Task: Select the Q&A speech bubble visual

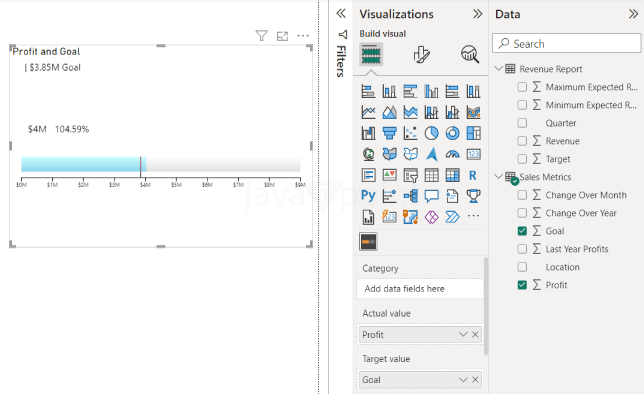Action: pyautogui.click(x=431, y=196)
